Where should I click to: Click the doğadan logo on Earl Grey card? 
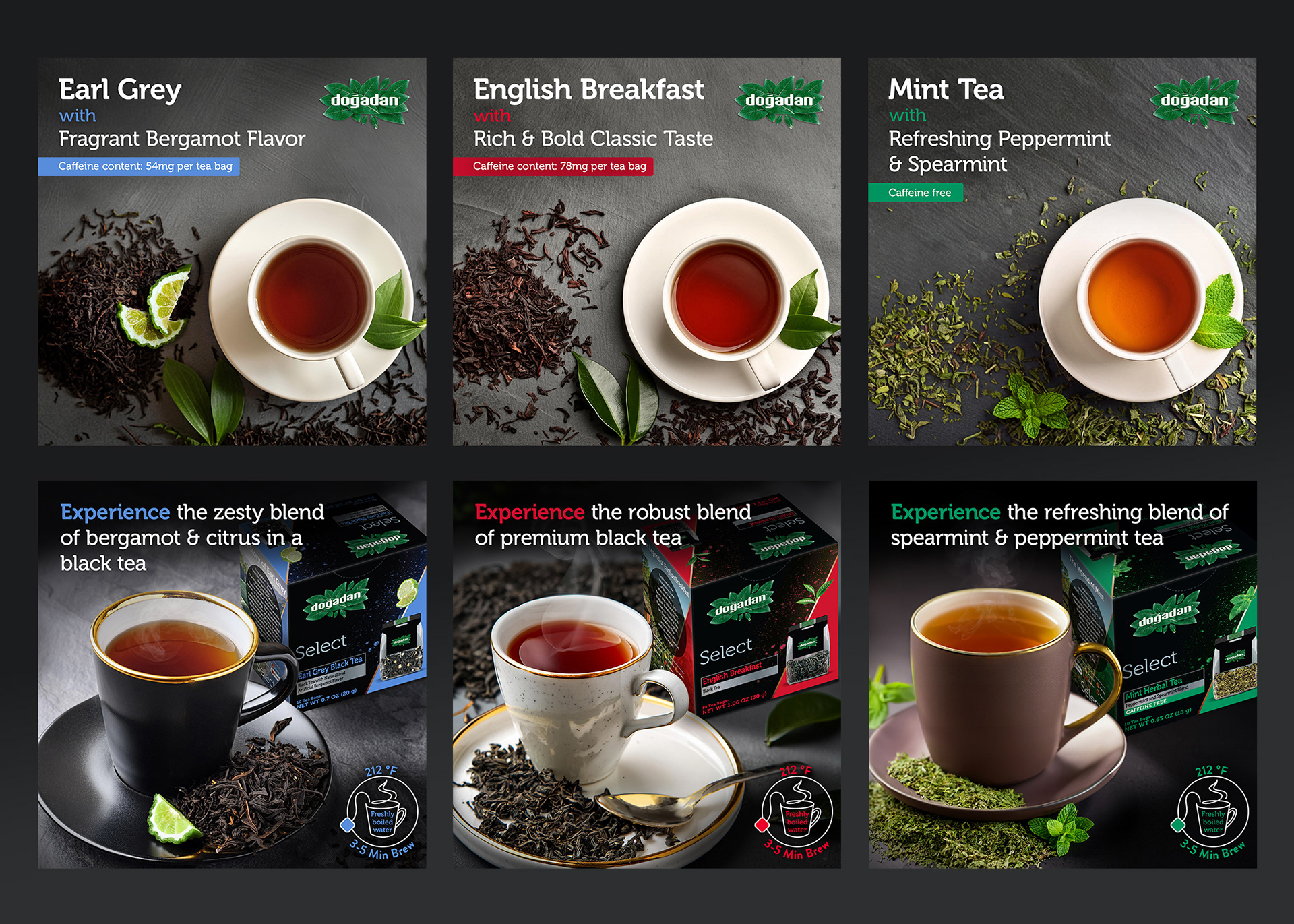click(x=365, y=101)
